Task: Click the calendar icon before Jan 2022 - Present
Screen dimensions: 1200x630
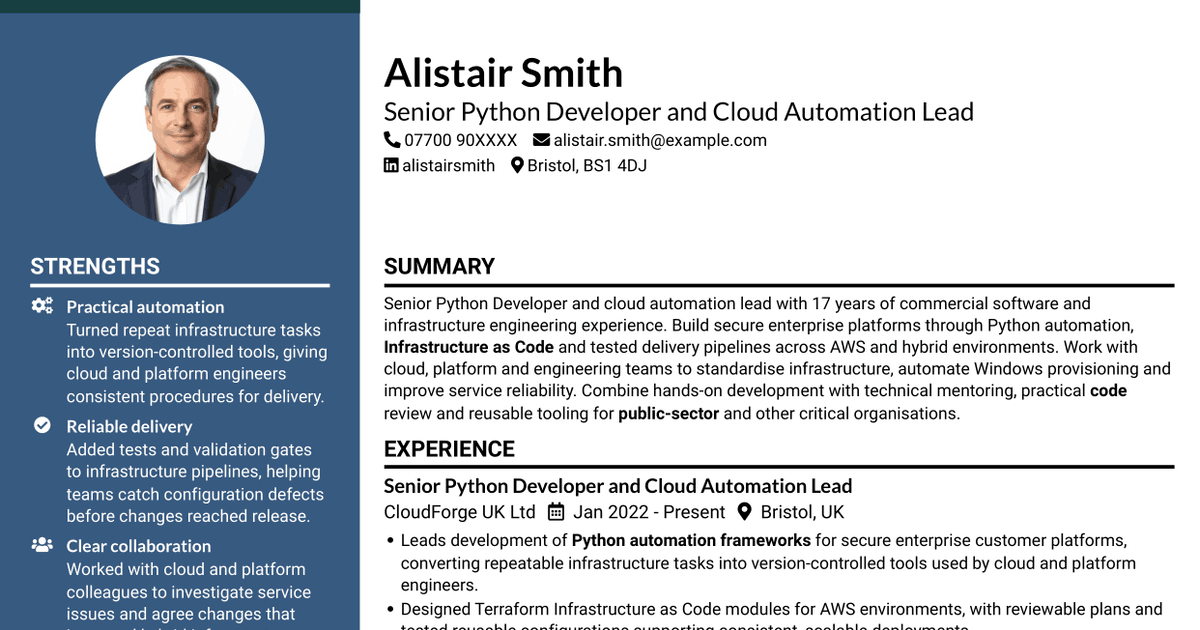Action: coord(556,512)
